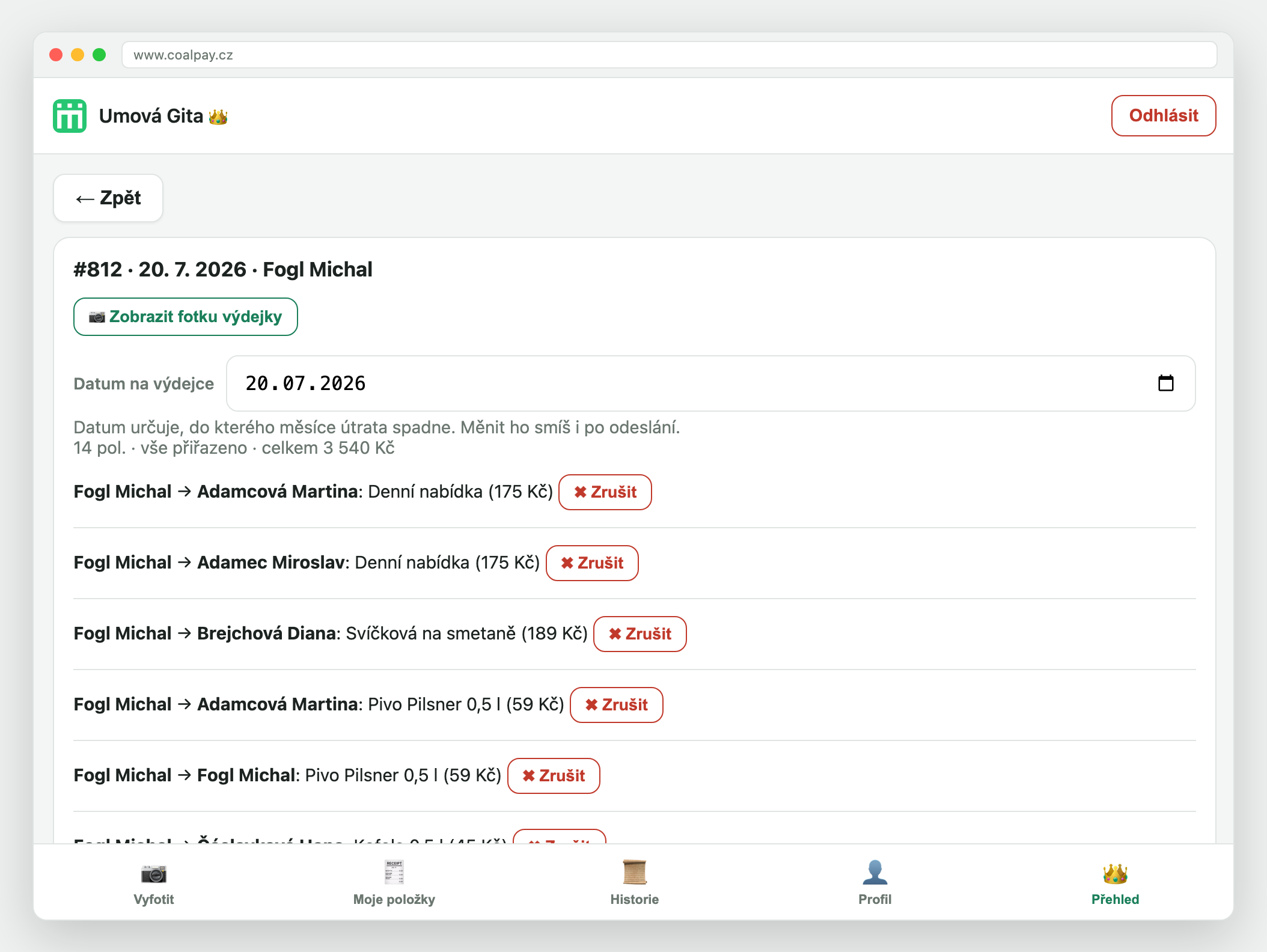Open the Historie scroll icon
1267x952 pixels.
635,873
